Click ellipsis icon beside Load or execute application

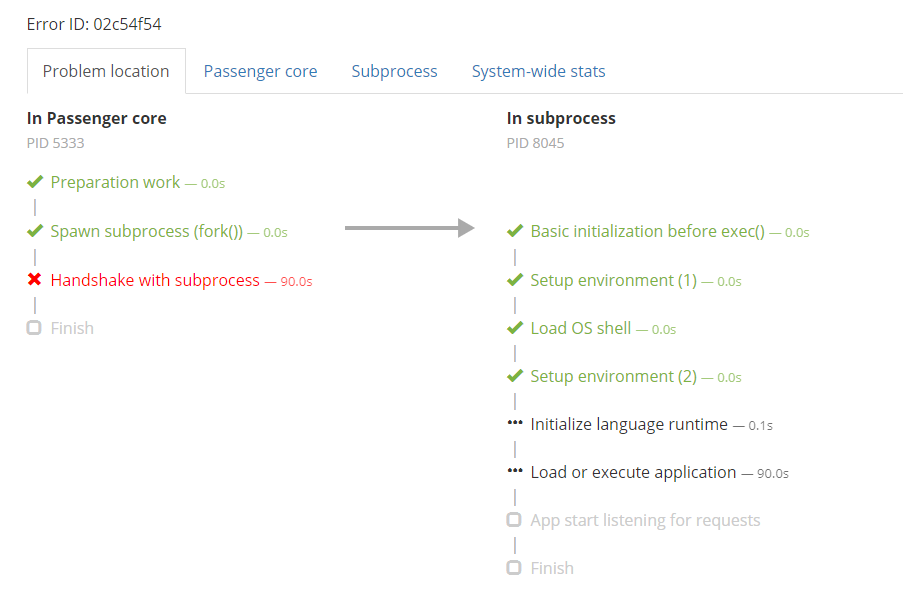(x=515, y=471)
